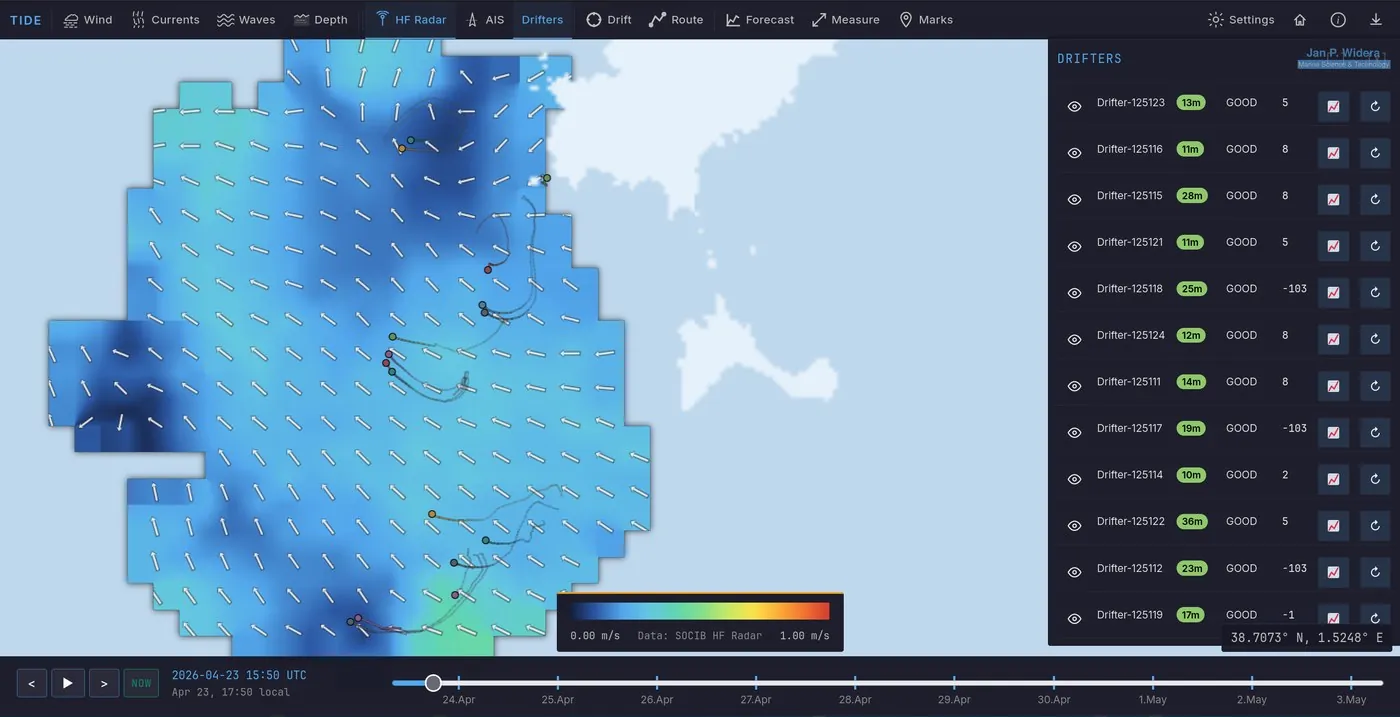Viewport: 1400px width, 717px height.
Task: Open chart for Drifter-125124
Action: (1333, 339)
